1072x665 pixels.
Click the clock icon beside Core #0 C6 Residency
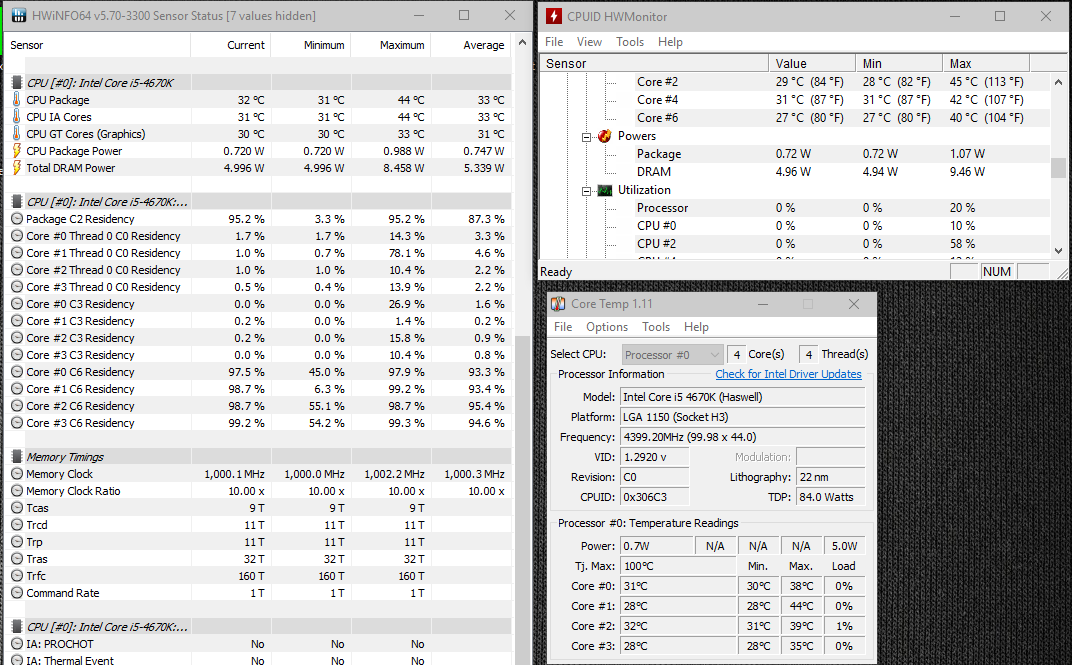click(17, 372)
